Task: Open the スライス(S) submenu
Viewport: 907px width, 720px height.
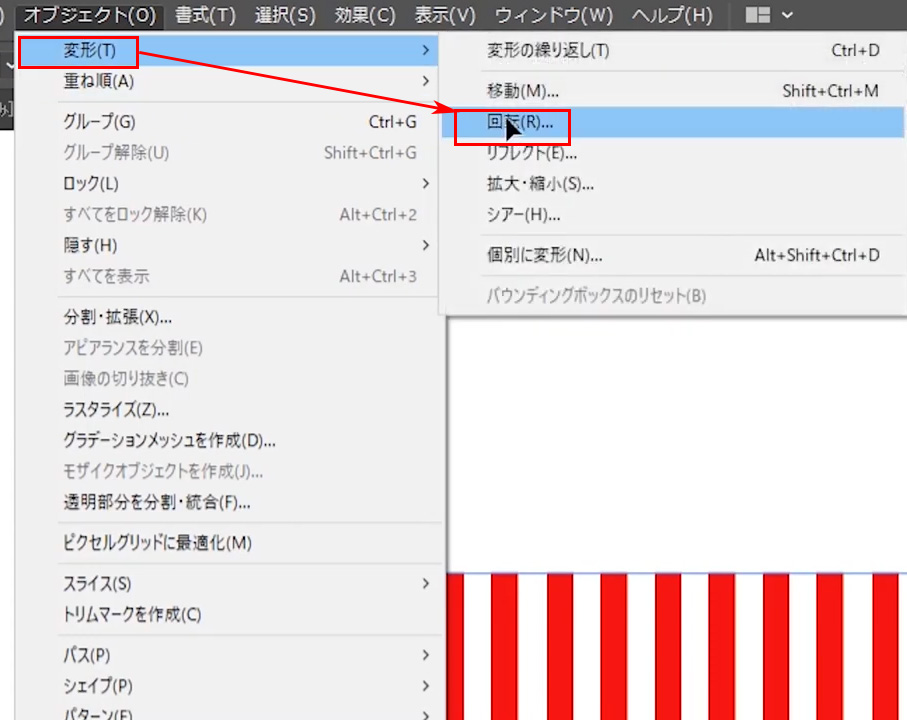Action: (227, 584)
